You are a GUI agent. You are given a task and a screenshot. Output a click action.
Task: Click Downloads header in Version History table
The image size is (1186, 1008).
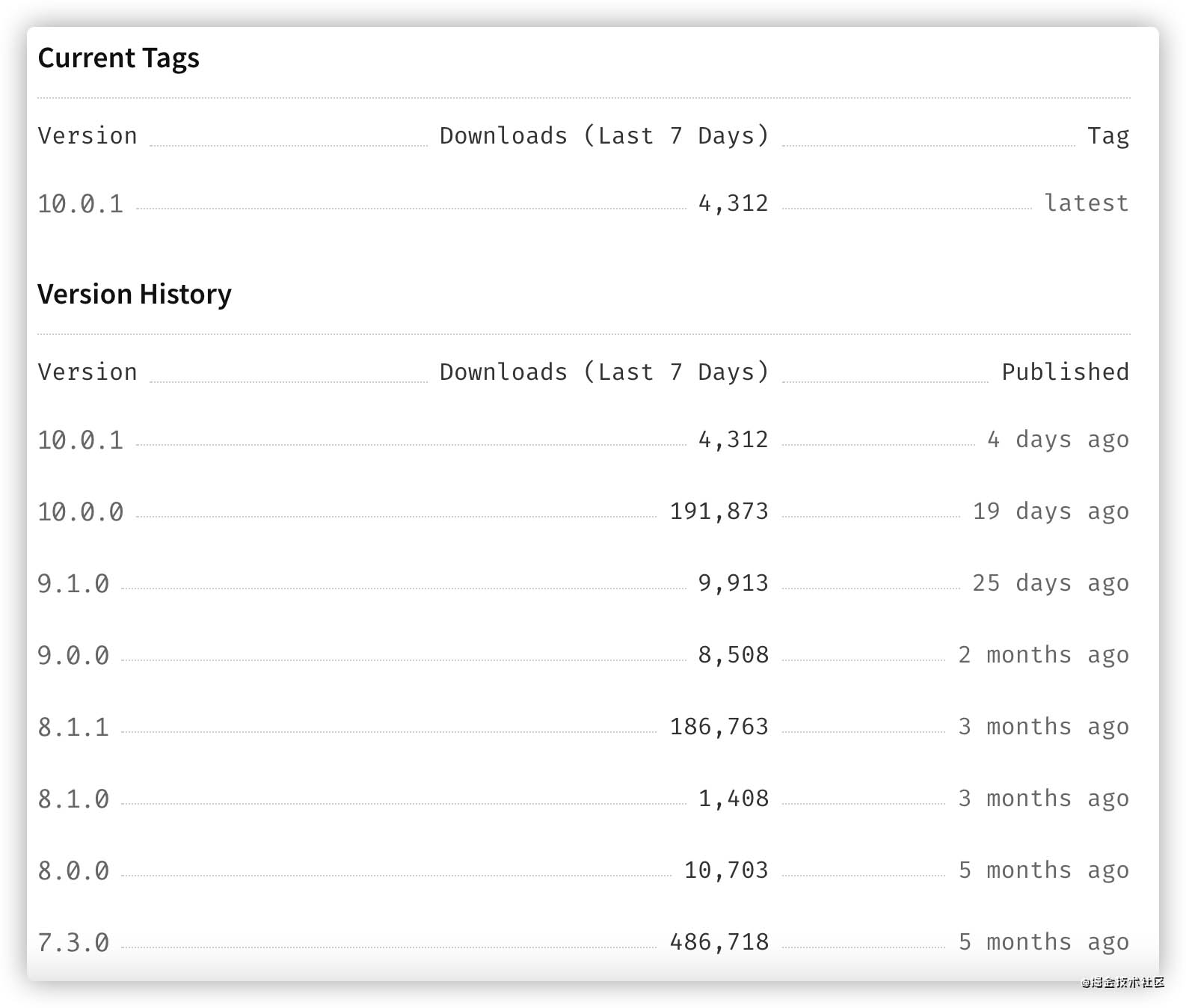click(x=604, y=372)
